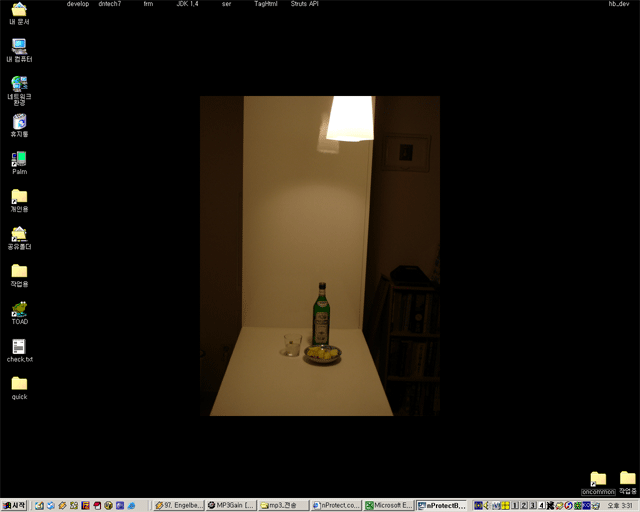Viewport: 640px width, 512px height.
Task: Switch to the MP3Gain taskbar window
Action: 230,505
